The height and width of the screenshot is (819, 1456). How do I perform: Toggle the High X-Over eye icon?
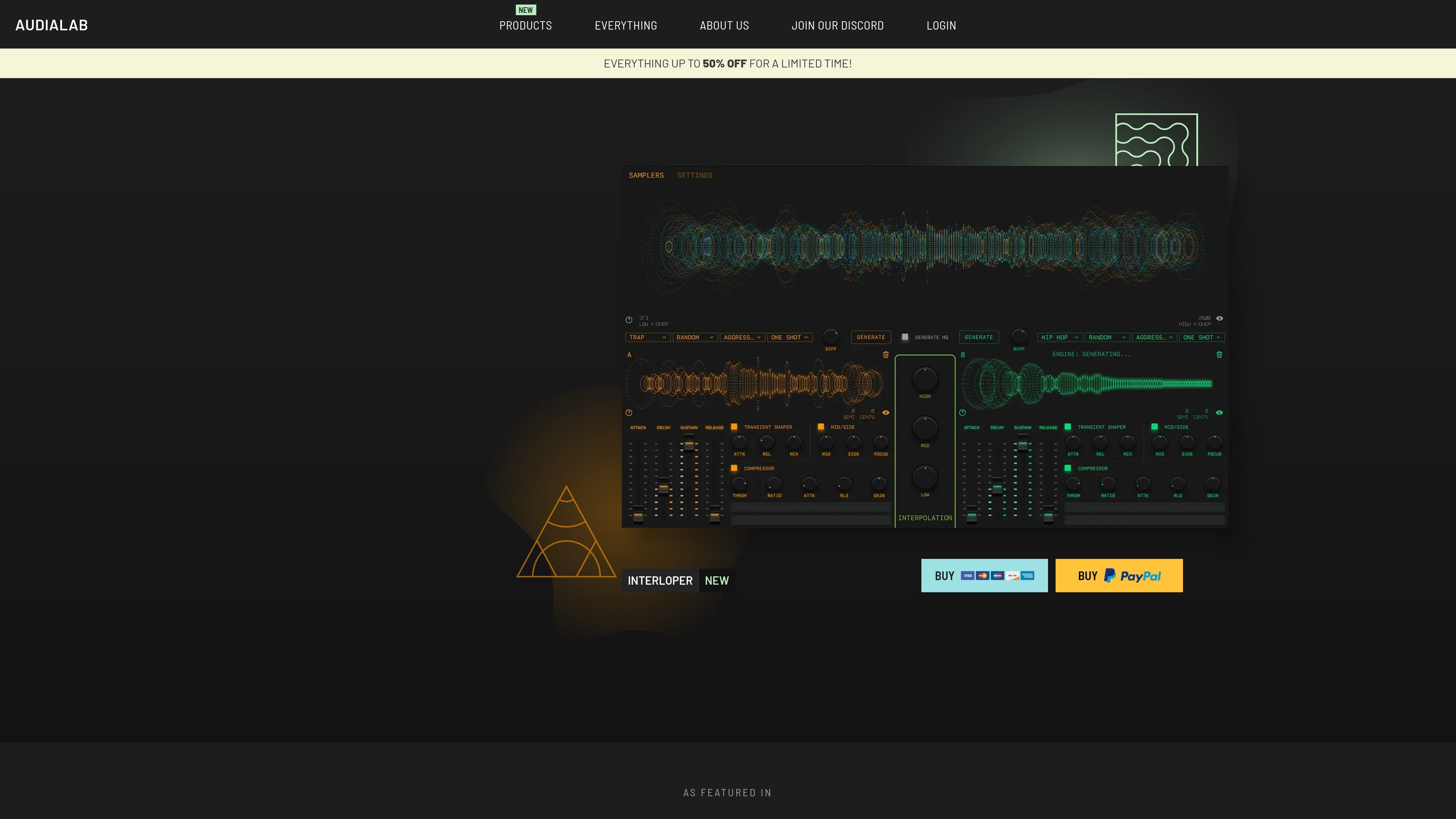[x=1219, y=318]
